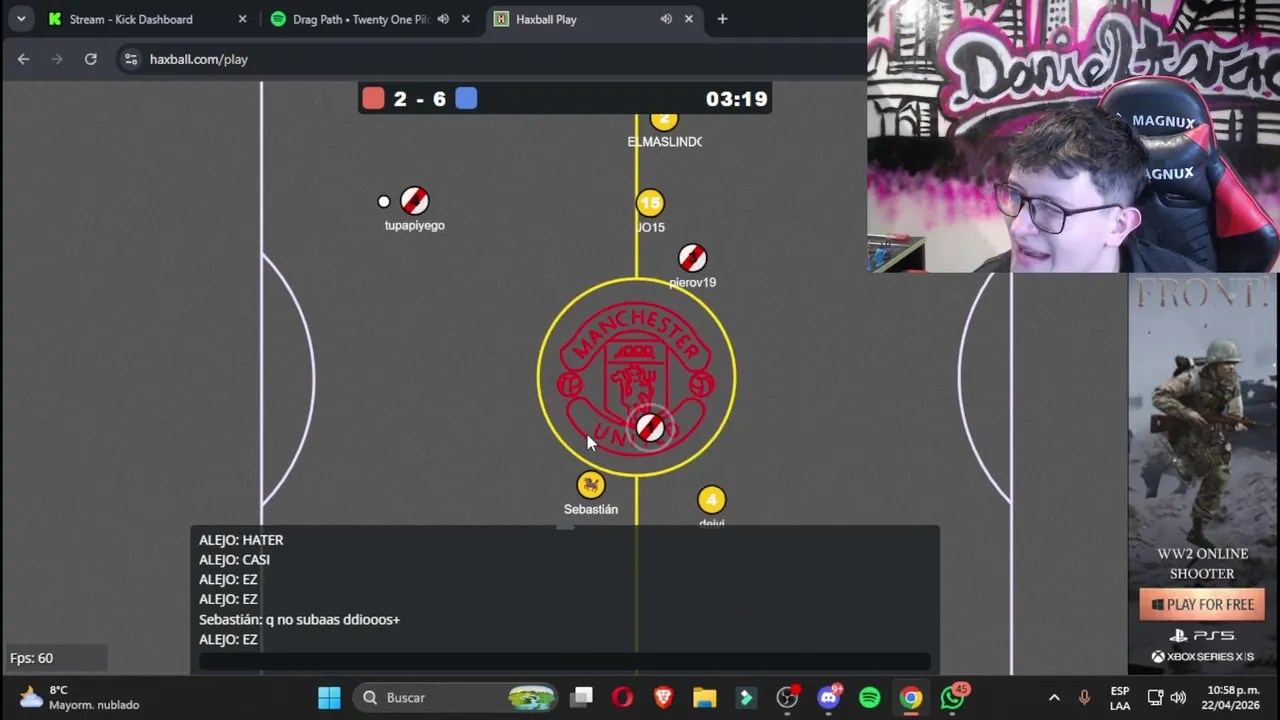This screenshot has width=1280, height=720.
Task: Close the Stream - Kick Dashboard tab
Action: [242, 19]
